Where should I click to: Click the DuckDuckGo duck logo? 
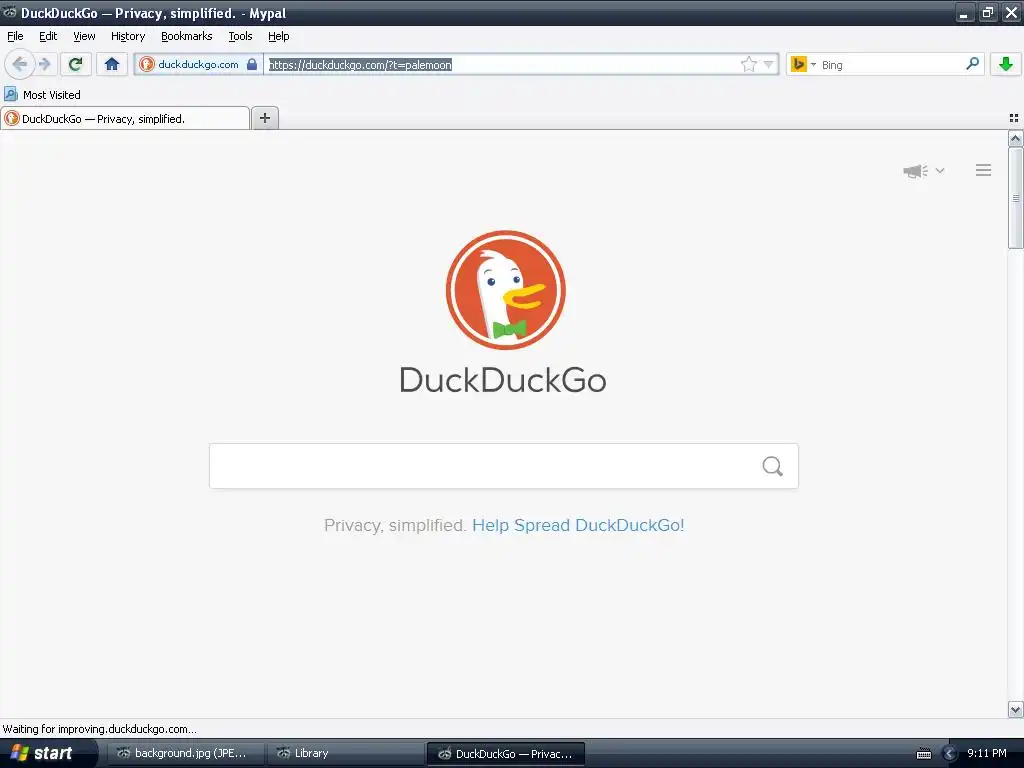pyautogui.click(x=505, y=290)
